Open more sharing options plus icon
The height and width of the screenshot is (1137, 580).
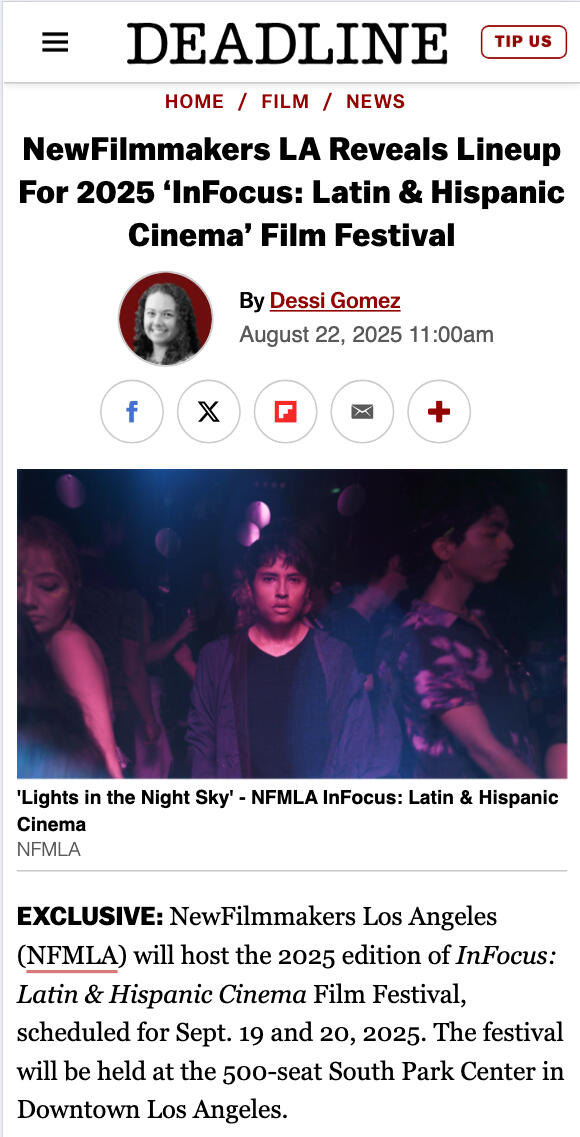point(439,412)
